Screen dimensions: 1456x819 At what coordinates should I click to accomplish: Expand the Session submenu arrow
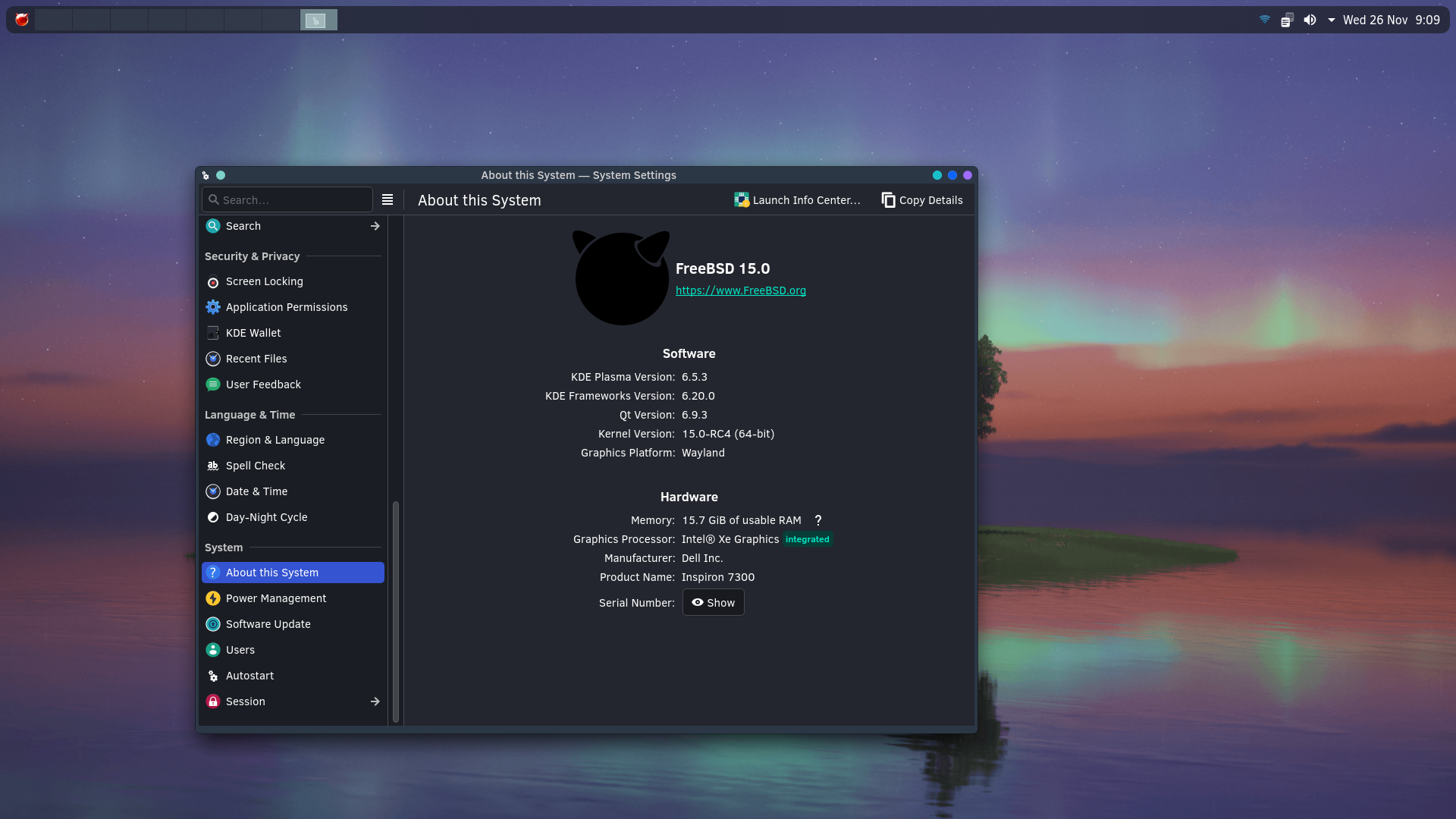375,701
